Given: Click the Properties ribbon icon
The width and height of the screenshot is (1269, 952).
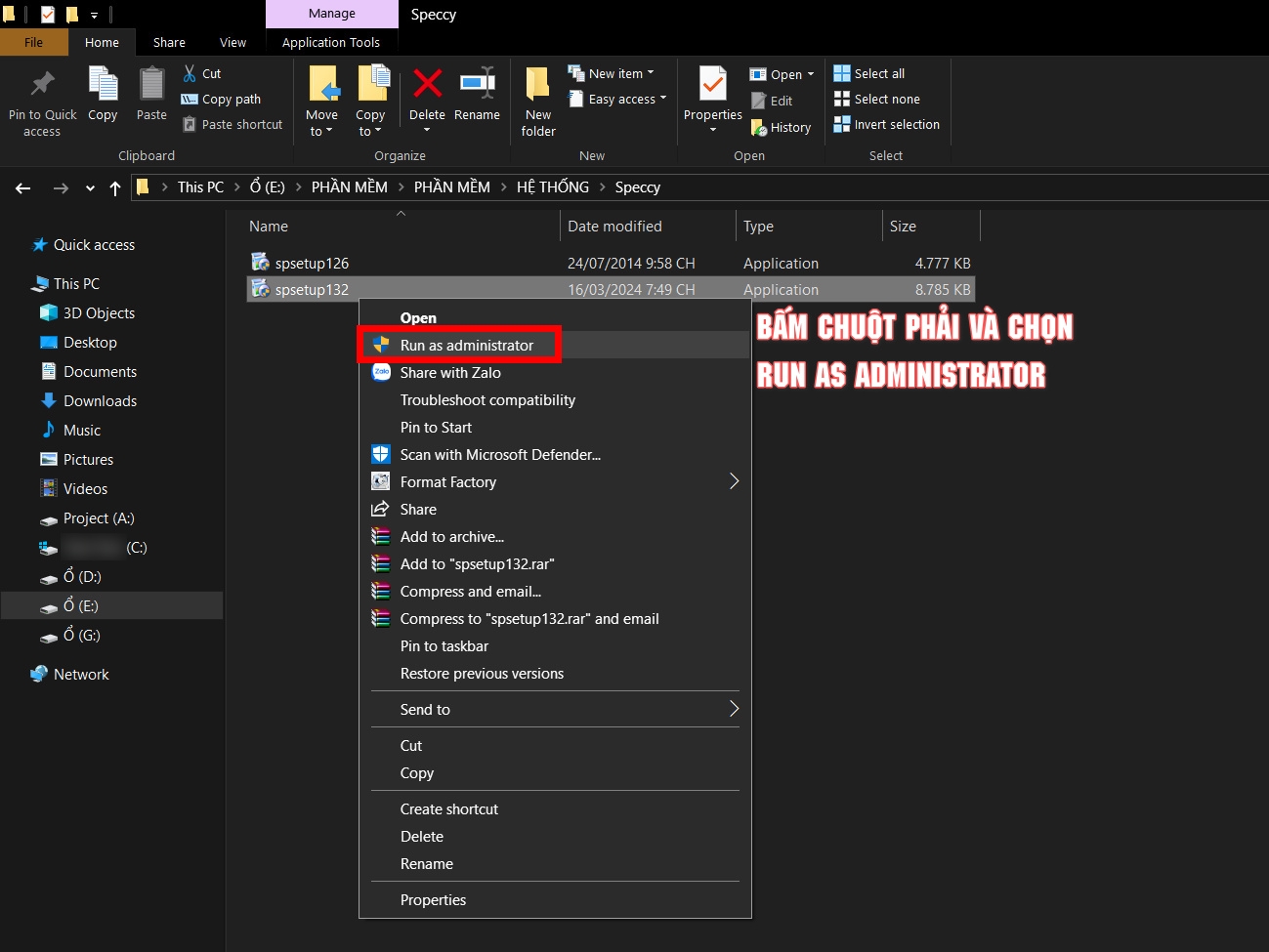Looking at the screenshot, I should (713, 84).
